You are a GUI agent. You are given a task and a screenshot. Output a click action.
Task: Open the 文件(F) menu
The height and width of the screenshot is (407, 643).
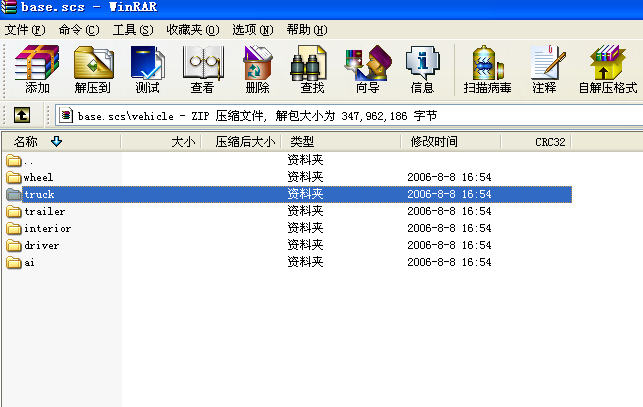[x=25, y=30]
